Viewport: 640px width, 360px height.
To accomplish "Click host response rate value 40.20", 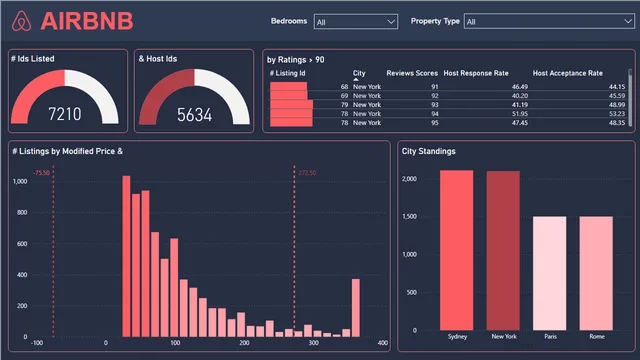I will [520, 96].
